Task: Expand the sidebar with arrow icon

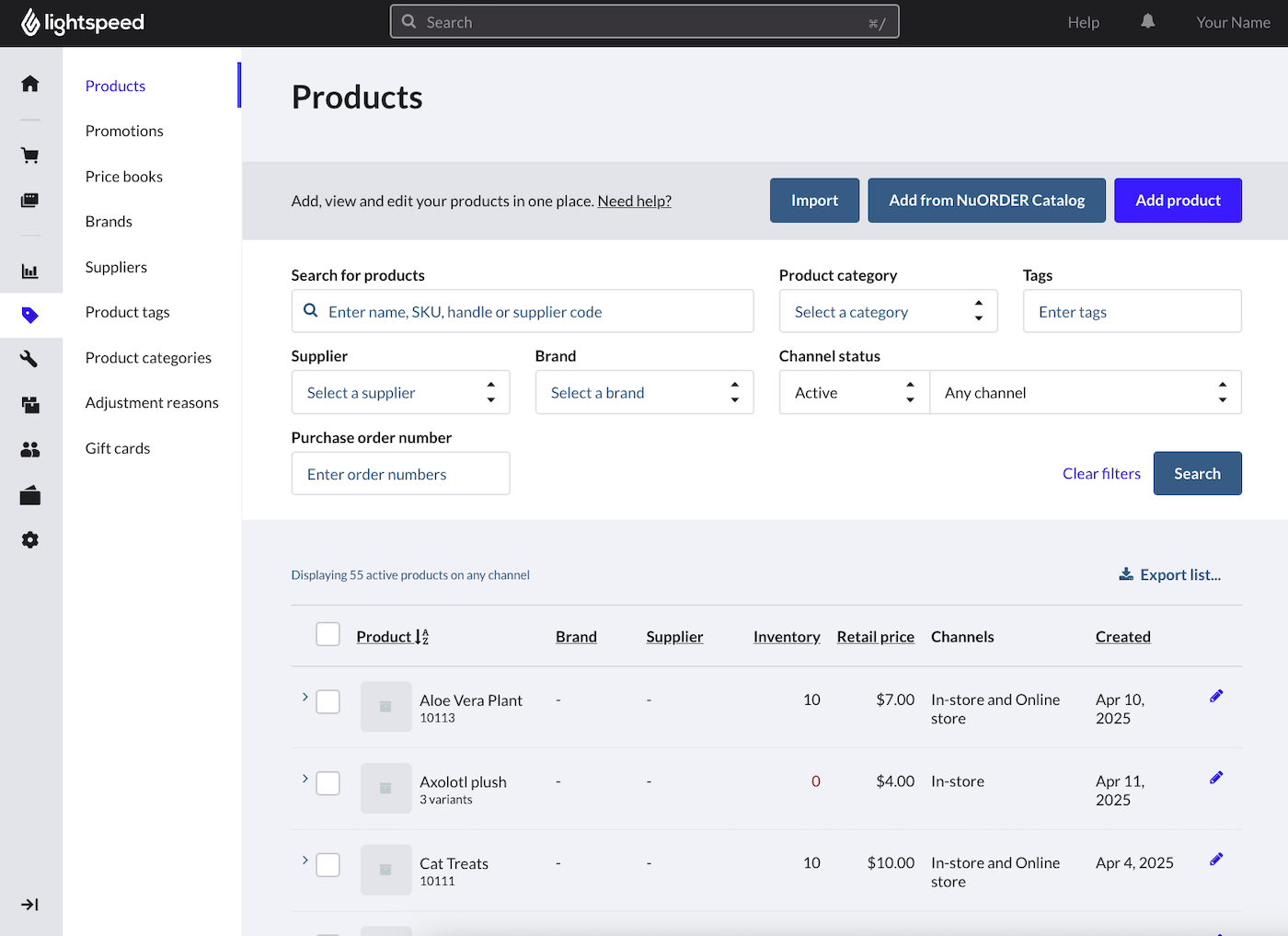Action: [x=30, y=905]
